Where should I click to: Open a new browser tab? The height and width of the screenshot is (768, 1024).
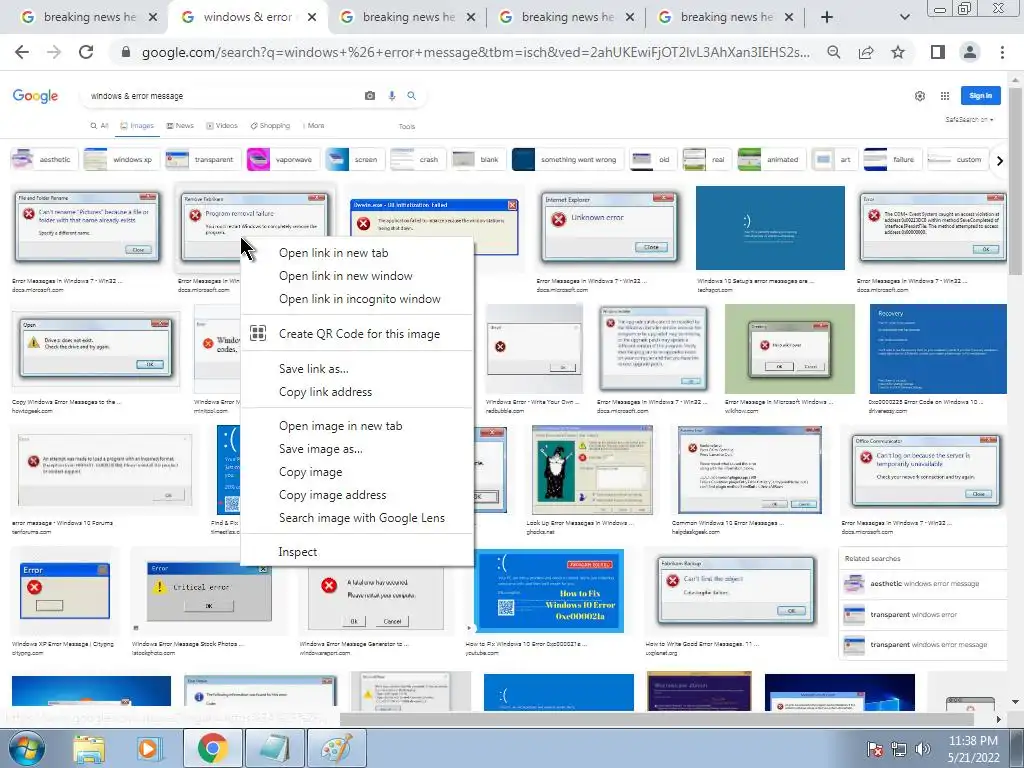pyautogui.click(x=827, y=17)
